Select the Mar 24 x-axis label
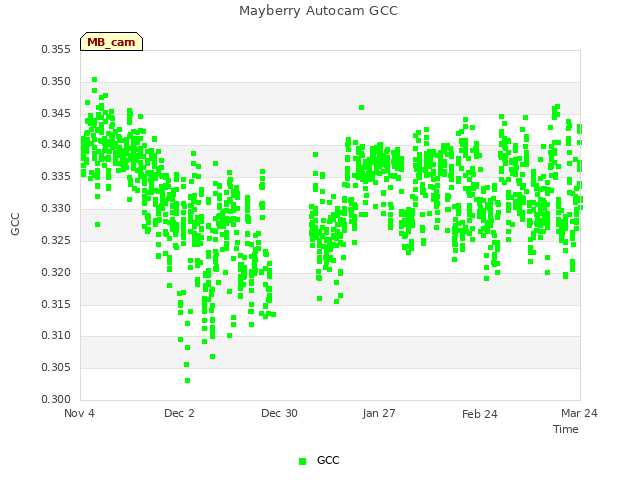The height and width of the screenshot is (480, 640). coord(579,413)
